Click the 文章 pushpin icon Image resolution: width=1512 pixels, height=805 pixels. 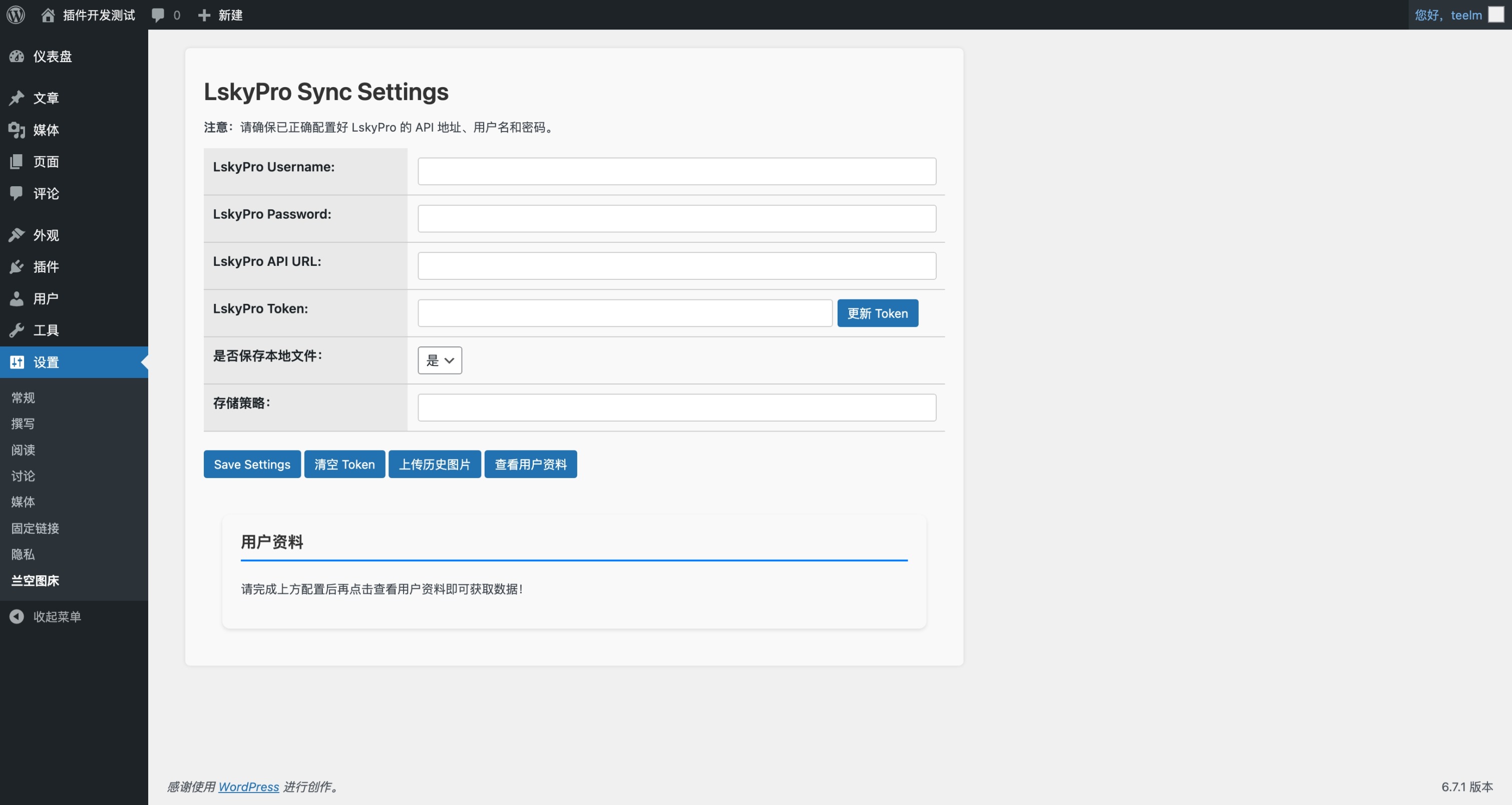point(17,98)
